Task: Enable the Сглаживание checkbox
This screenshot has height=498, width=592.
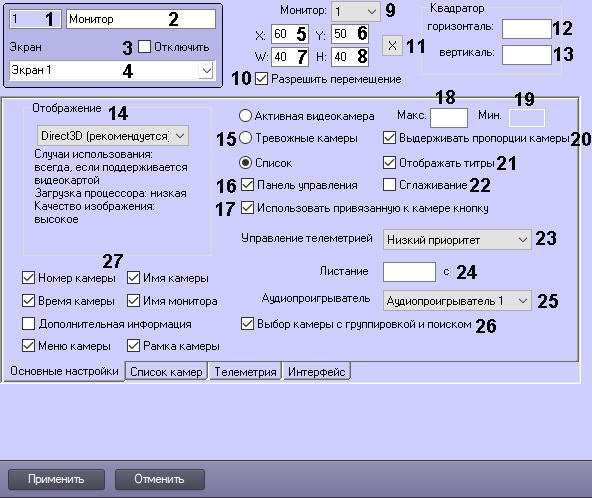Action: (x=389, y=185)
